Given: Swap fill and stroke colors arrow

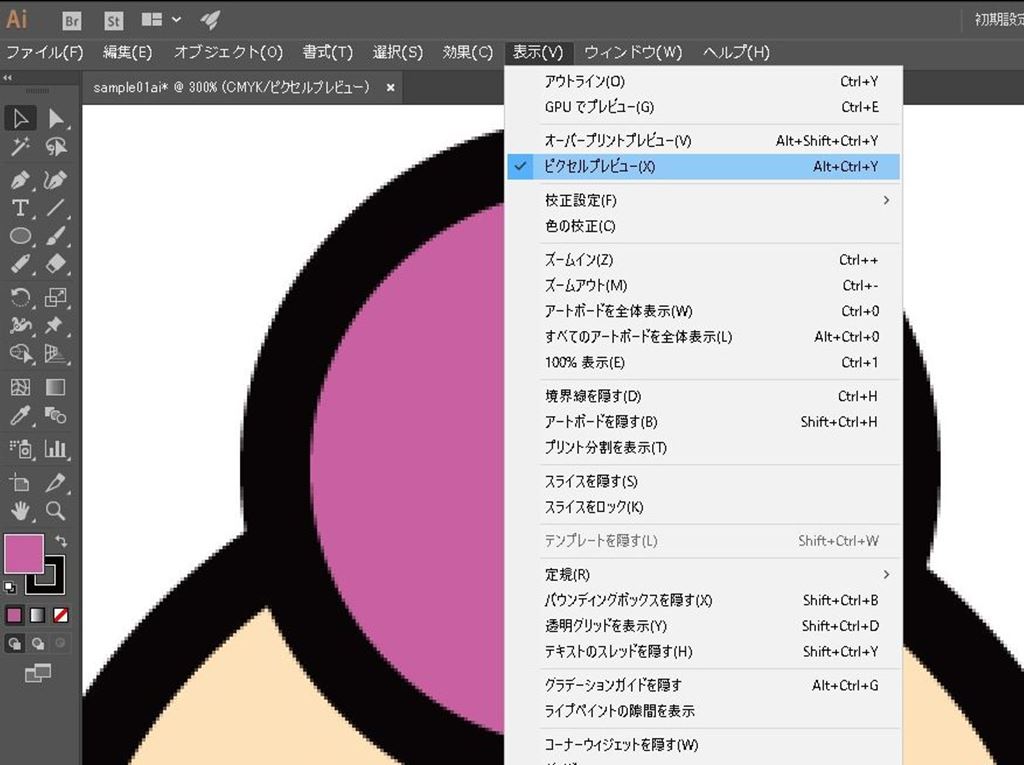Looking at the screenshot, I should point(61,541).
